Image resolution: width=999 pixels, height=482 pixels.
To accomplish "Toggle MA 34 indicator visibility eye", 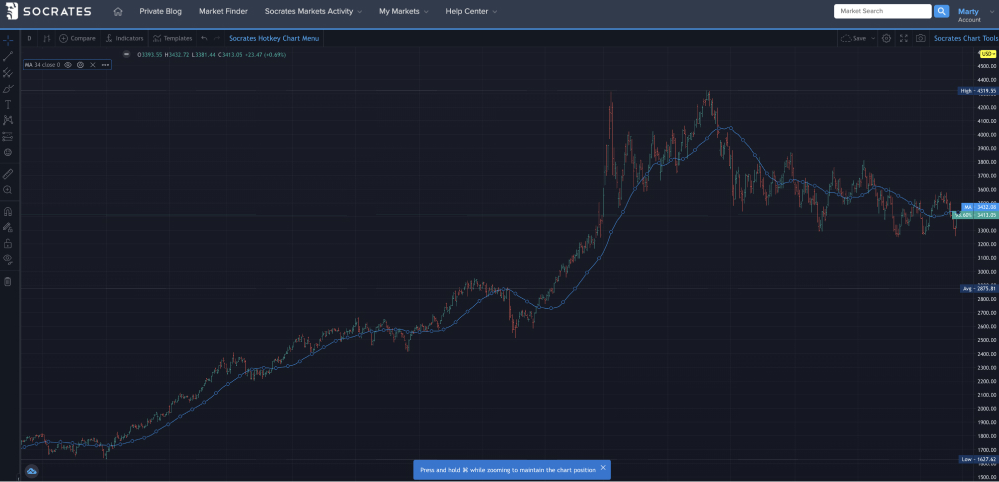I will 68,65.
